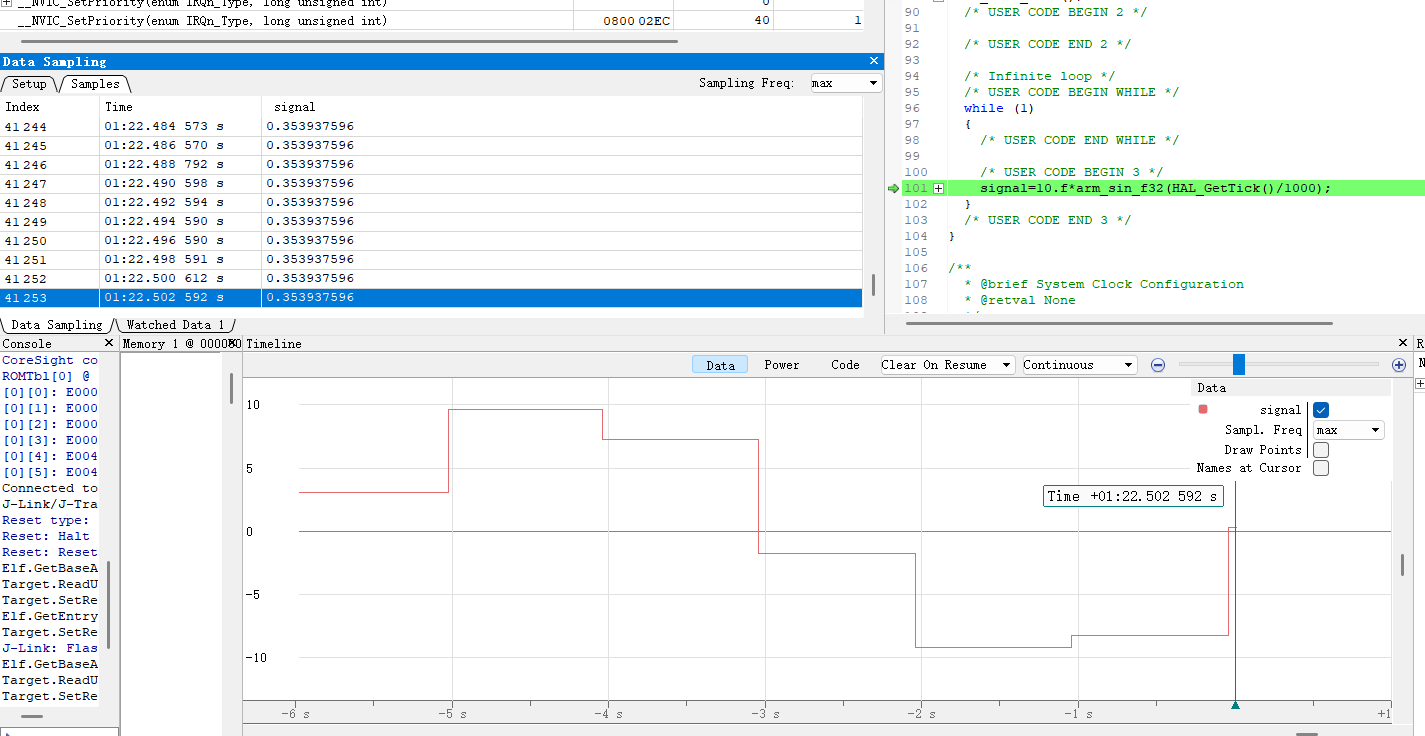Click the Reset type: console line

(45, 520)
